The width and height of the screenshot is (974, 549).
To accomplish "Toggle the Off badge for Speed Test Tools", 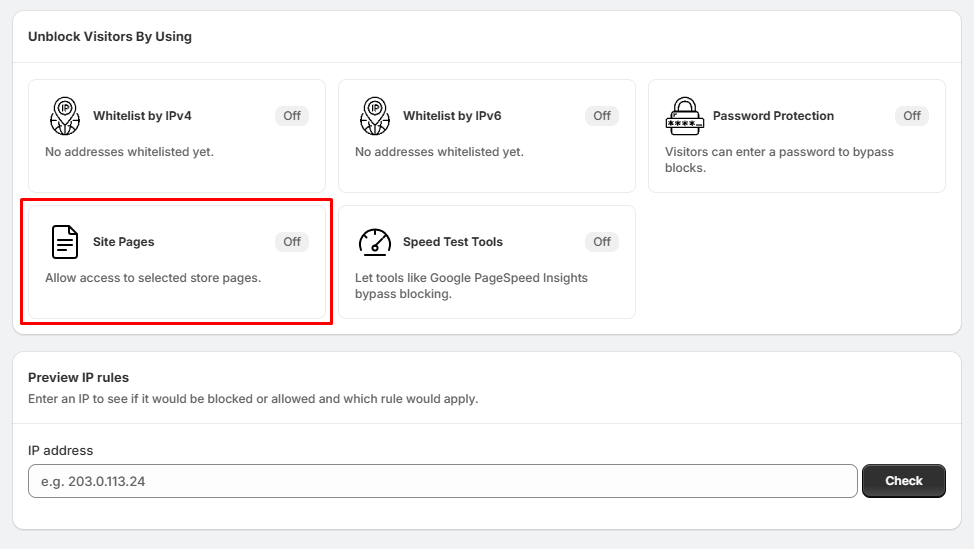I will 602,242.
